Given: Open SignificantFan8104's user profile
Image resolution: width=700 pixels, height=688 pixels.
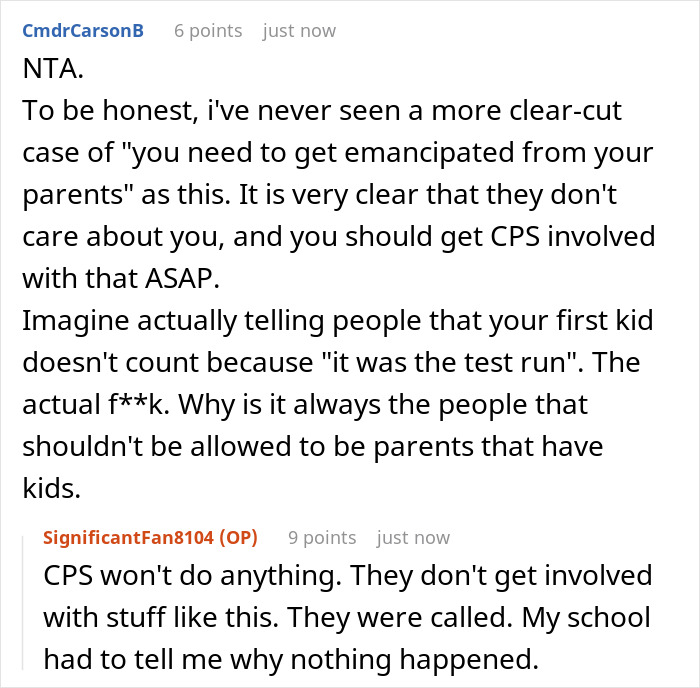Looking at the screenshot, I should [x=129, y=538].
